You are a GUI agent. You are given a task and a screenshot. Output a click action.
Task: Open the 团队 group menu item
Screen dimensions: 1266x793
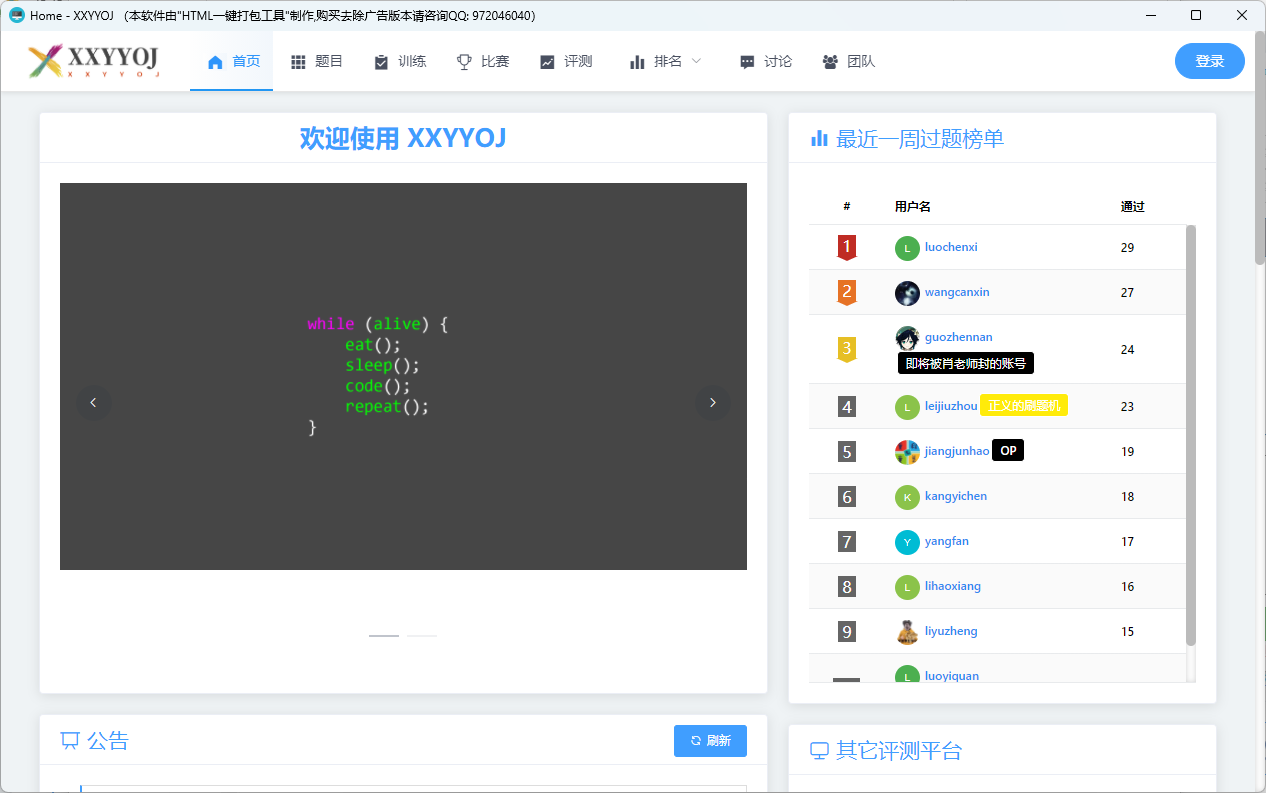848,61
